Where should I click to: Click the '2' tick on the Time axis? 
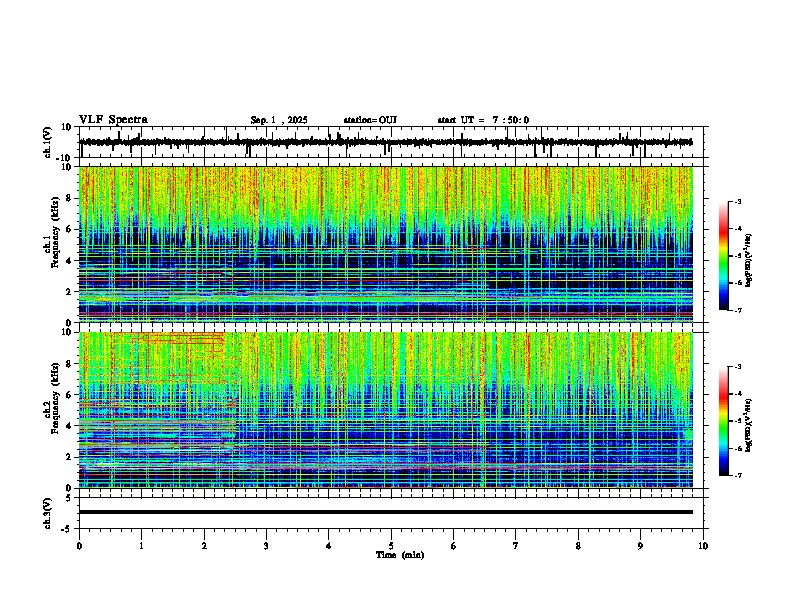click(x=204, y=546)
